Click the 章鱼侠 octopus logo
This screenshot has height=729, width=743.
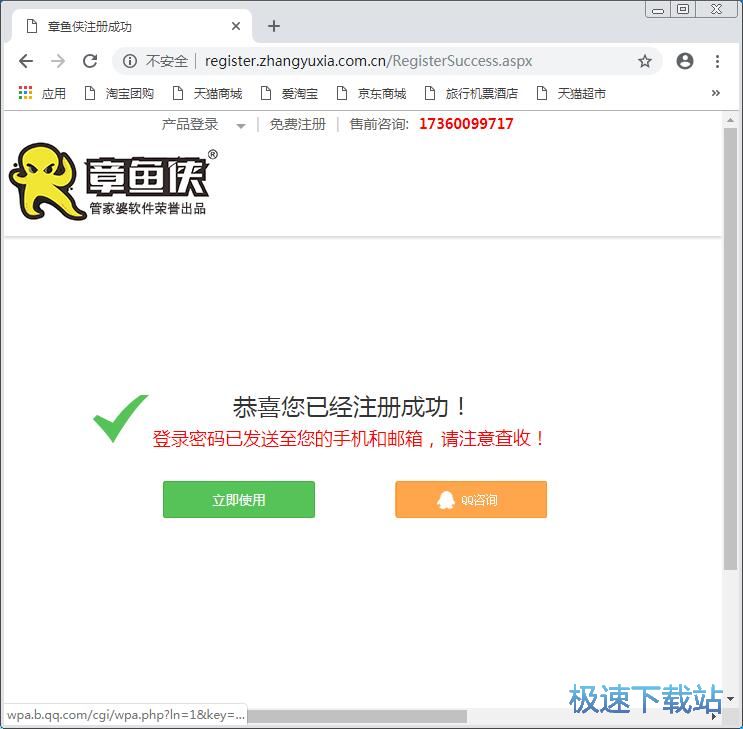coord(114,182)
